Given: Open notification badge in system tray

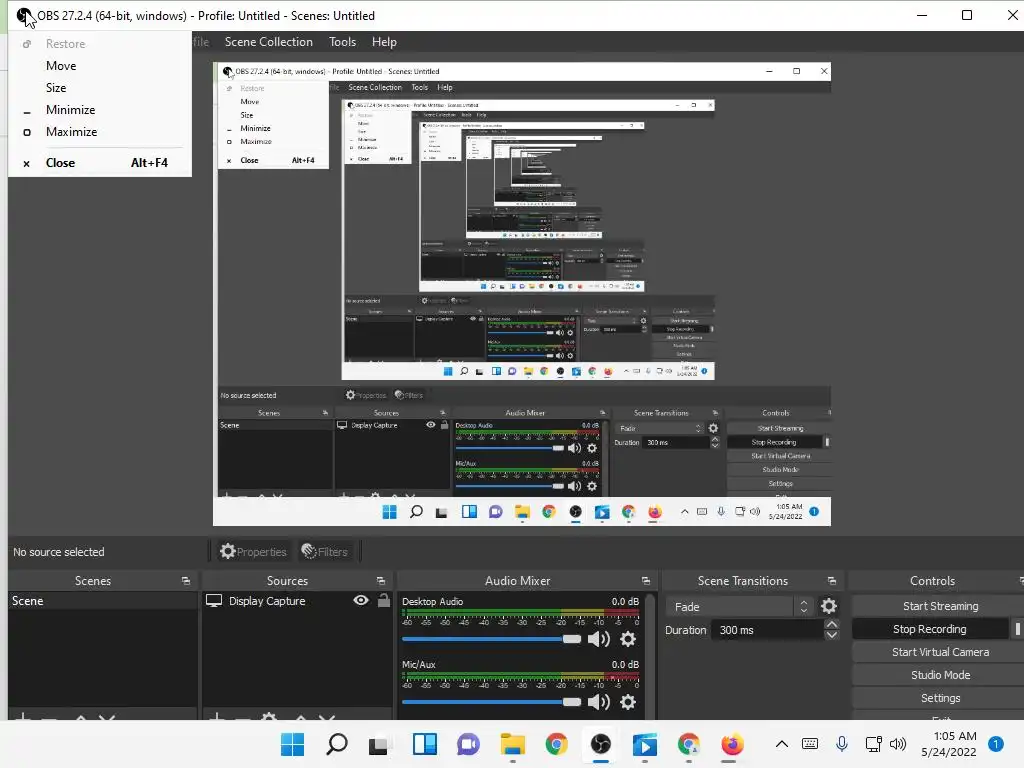Looking at the screenshot, I should coord(995,744).
